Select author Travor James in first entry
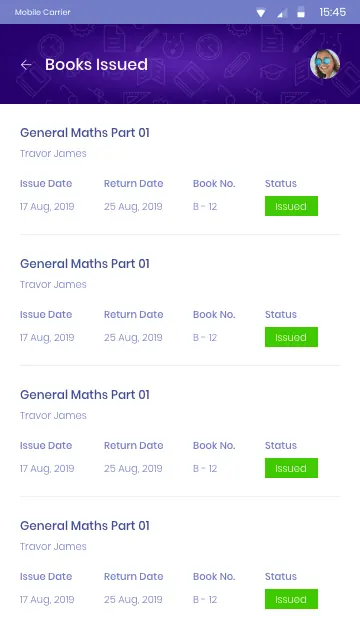The width and height of the screenshot is (360, 640). (53, 153)
